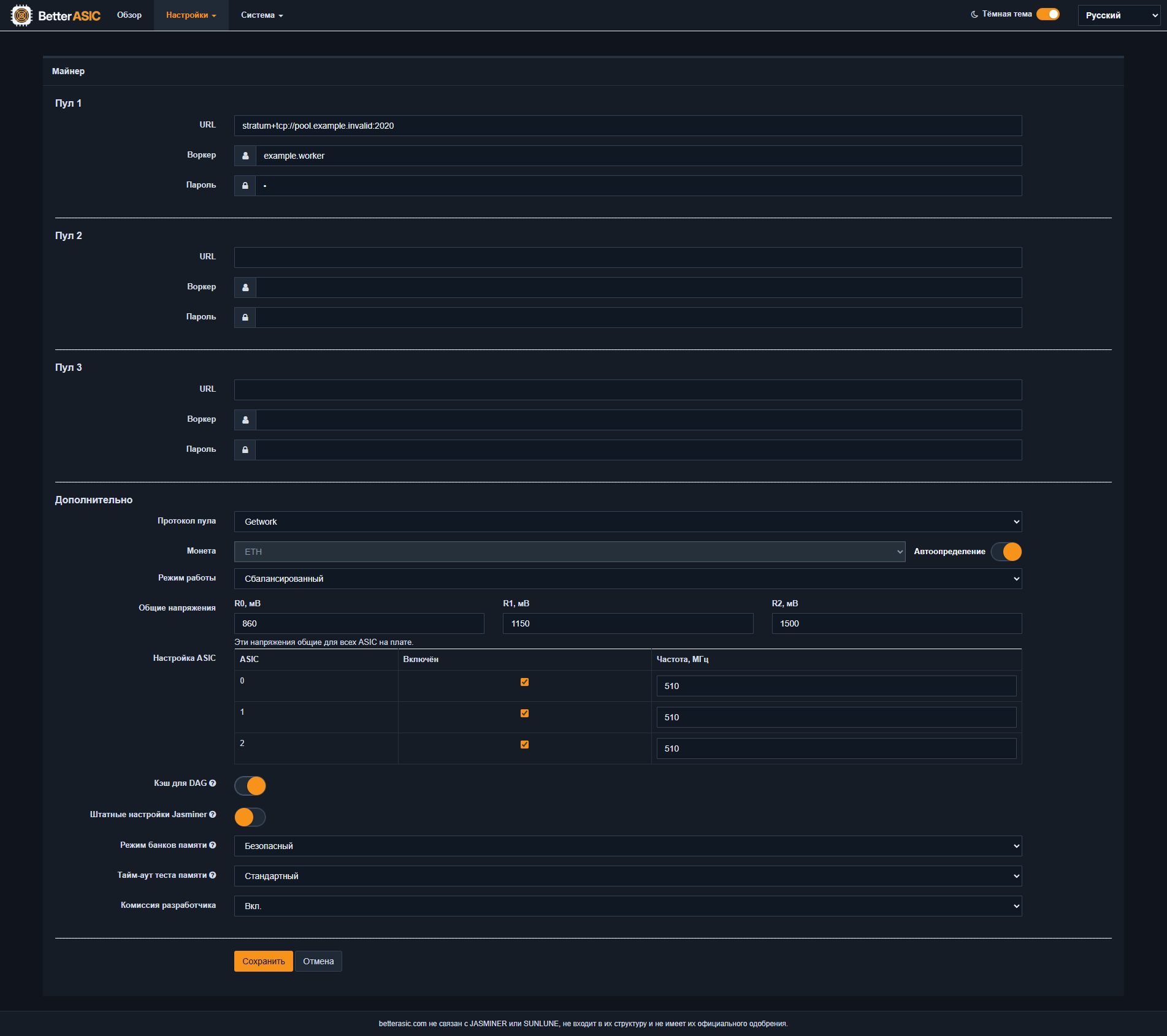Viewport: 1167px width, 1036px height.
Task: Click help icon beside Тайм-аут теста памяти
Action: pyautogui.click(x=212, y=875)
